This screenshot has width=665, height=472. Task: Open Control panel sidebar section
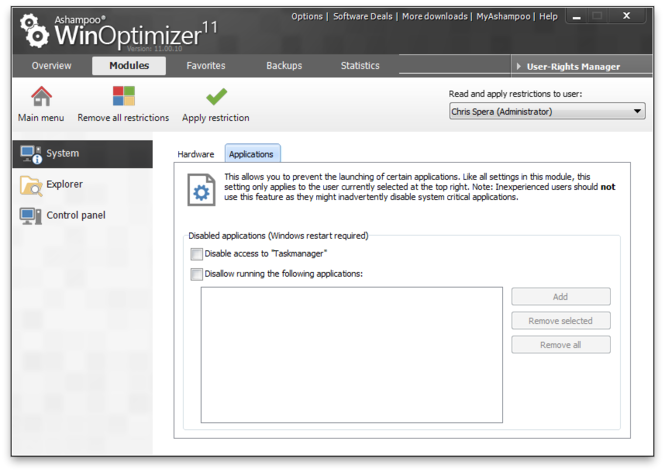(83, 216)
